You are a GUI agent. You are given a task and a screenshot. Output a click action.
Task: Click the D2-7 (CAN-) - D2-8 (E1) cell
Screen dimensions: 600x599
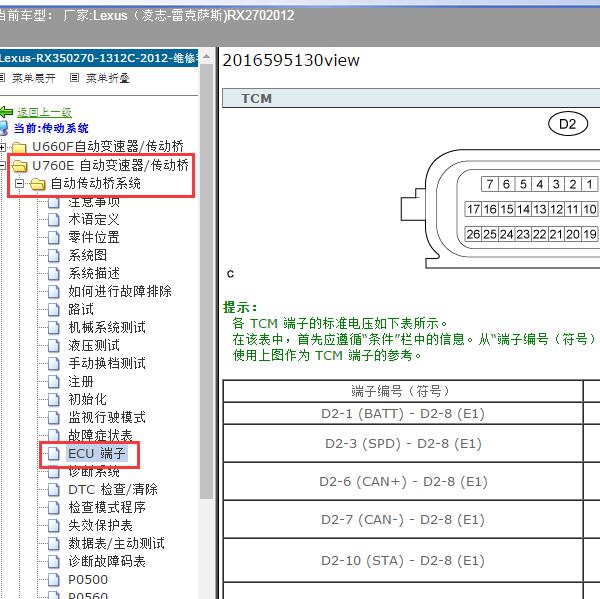pyautogui.click(x=403, y=519)
